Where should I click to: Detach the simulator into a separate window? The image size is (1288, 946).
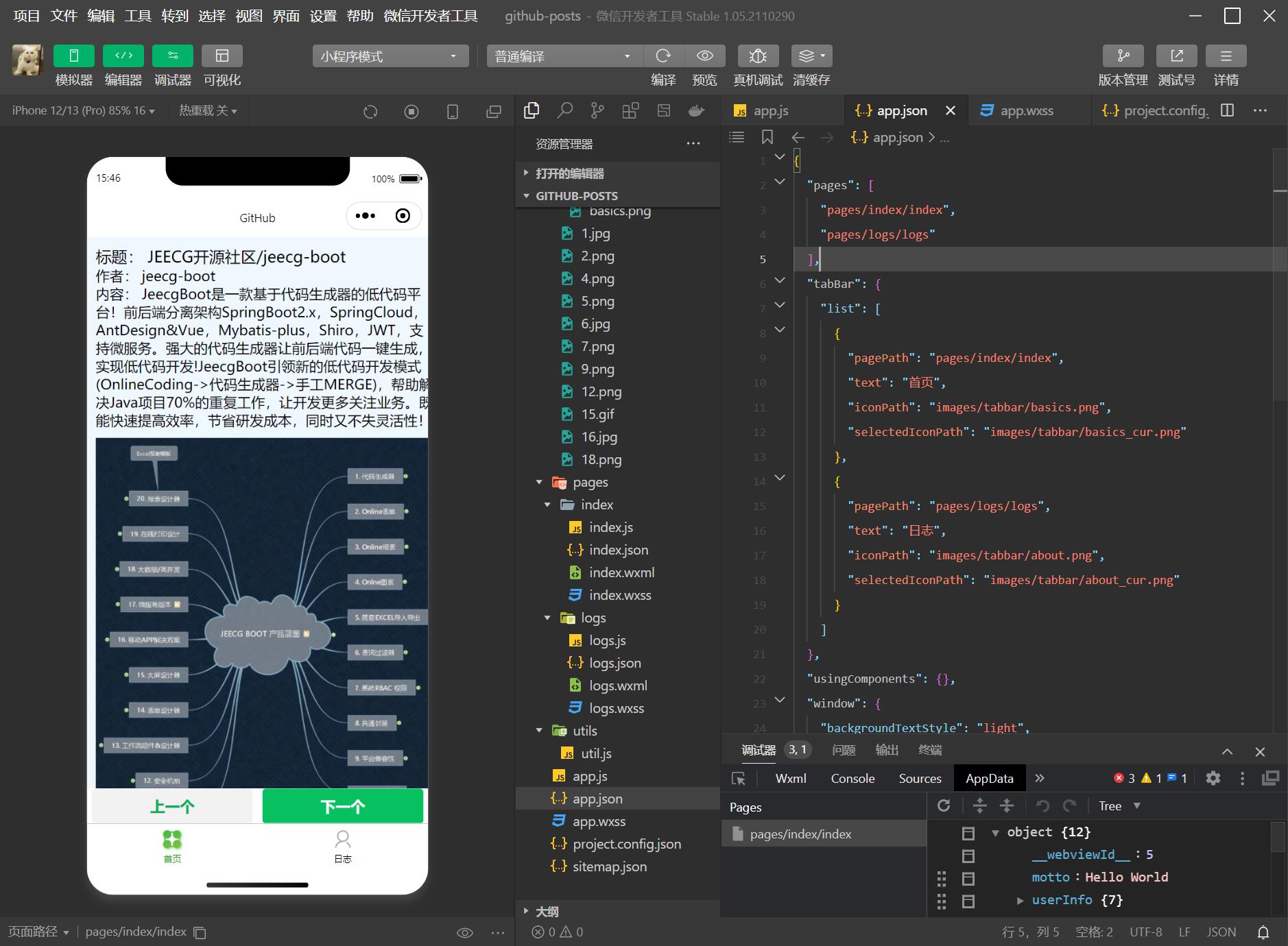point(494,111)
